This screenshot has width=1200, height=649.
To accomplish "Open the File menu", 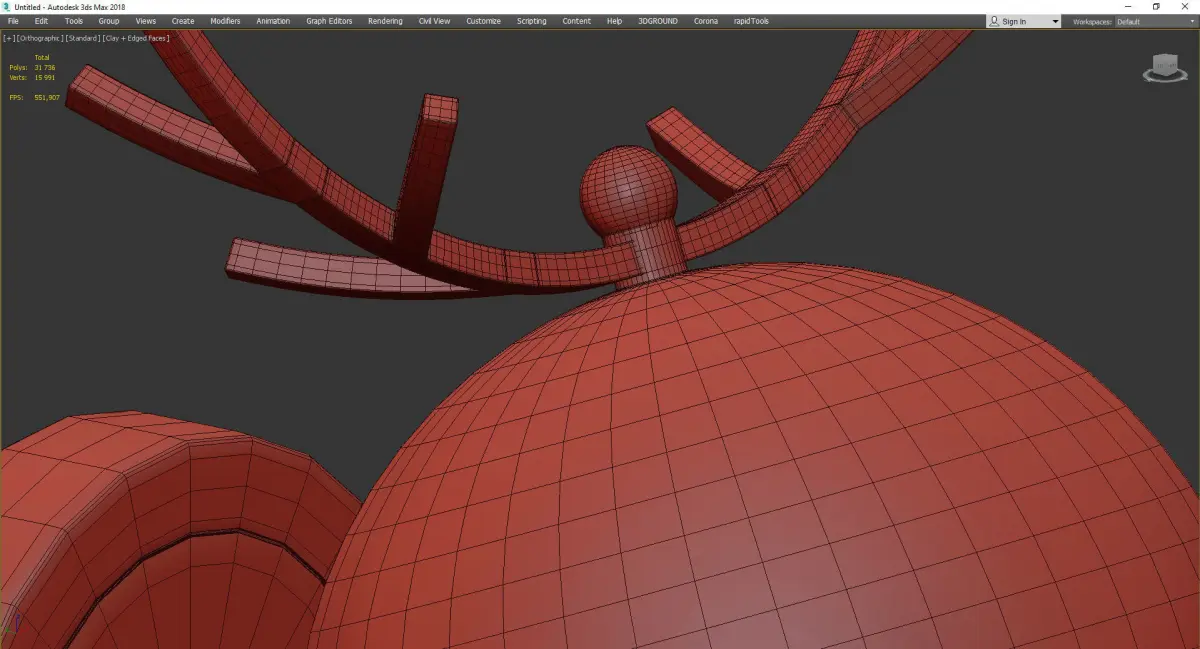I will click(x=13, y=21).
